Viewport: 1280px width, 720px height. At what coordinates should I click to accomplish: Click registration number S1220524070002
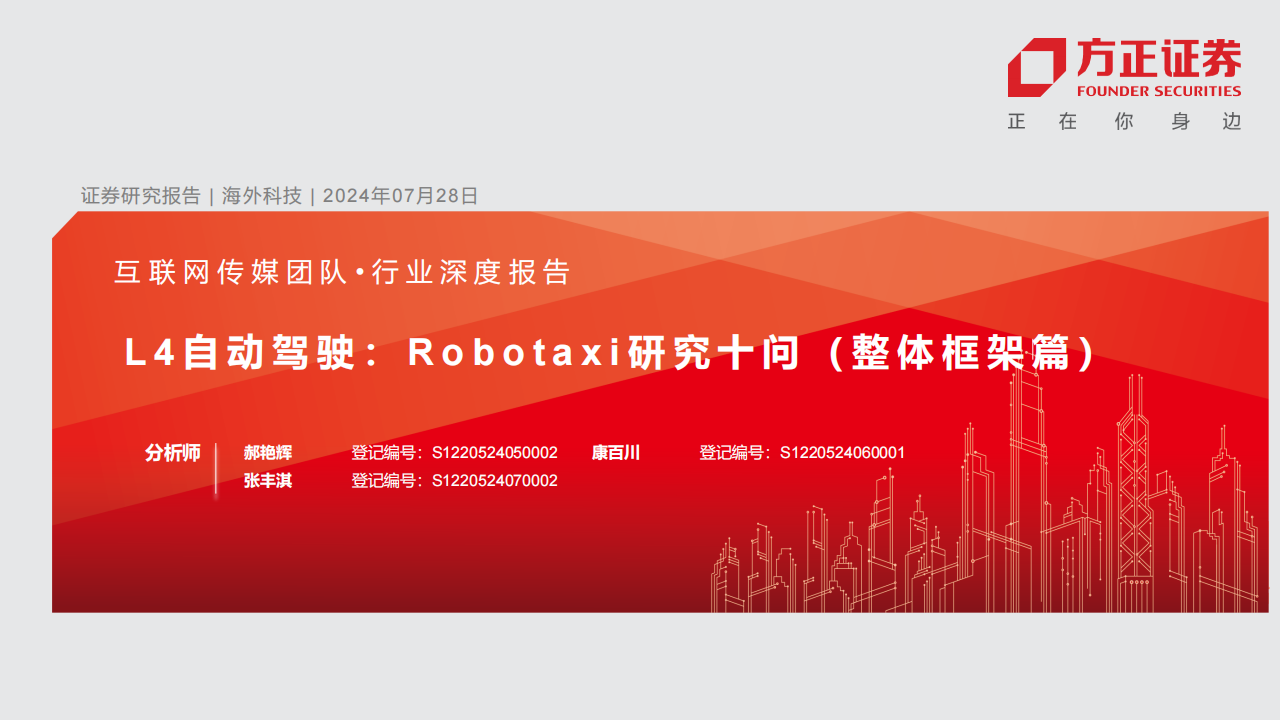click(x=495, y=481)
